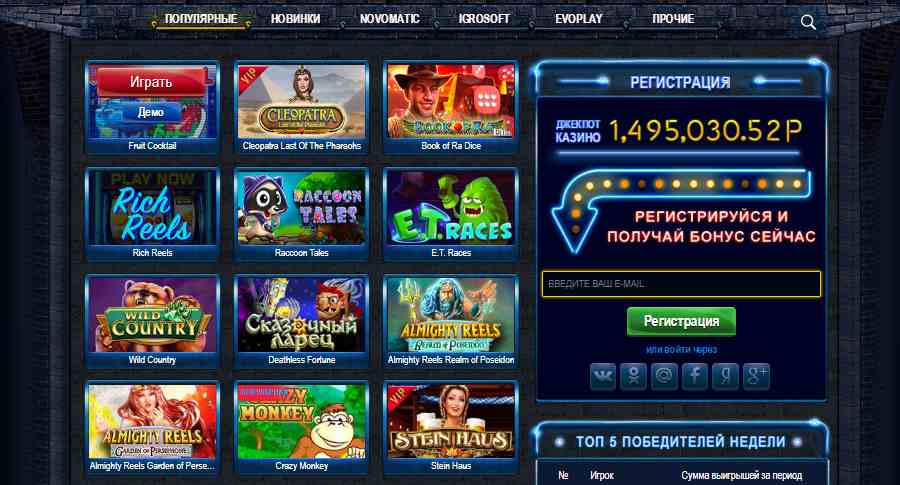Select the Популярные tab
The height and width of the screenshot is (485, 900).
coord(201,19)
